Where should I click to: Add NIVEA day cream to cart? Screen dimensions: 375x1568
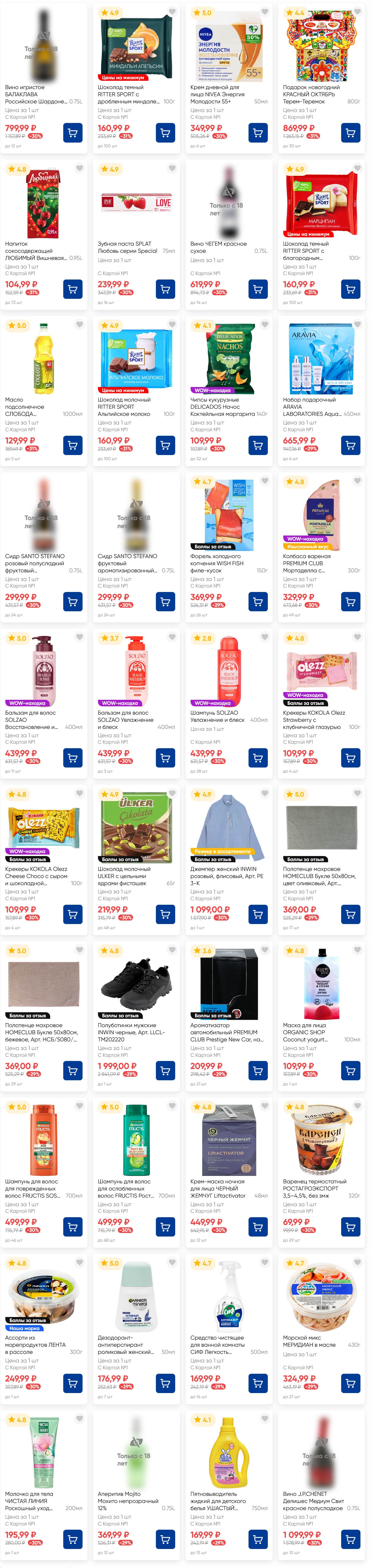click(257, 133)
